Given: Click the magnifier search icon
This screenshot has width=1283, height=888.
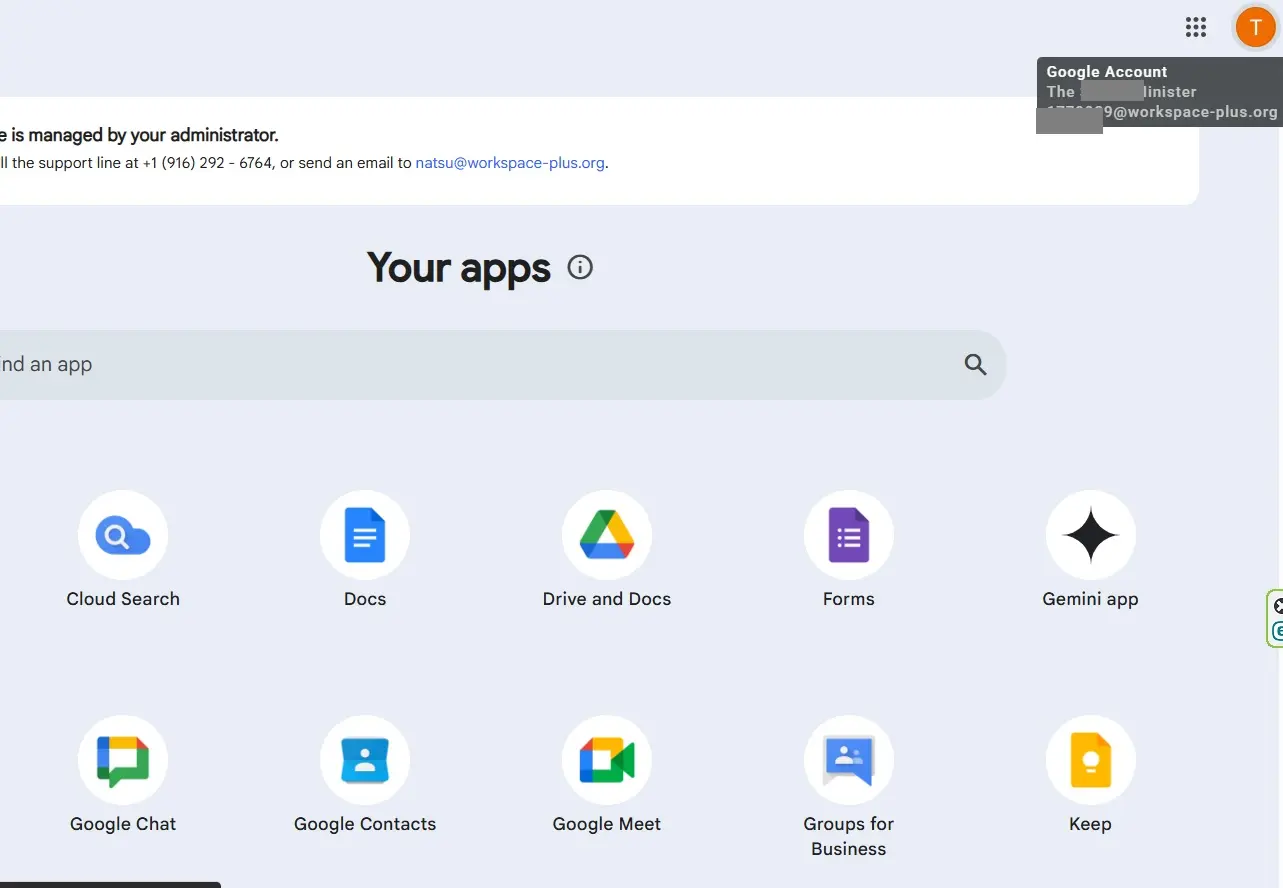Looking at the screenshot, I should tap(976, 365).
